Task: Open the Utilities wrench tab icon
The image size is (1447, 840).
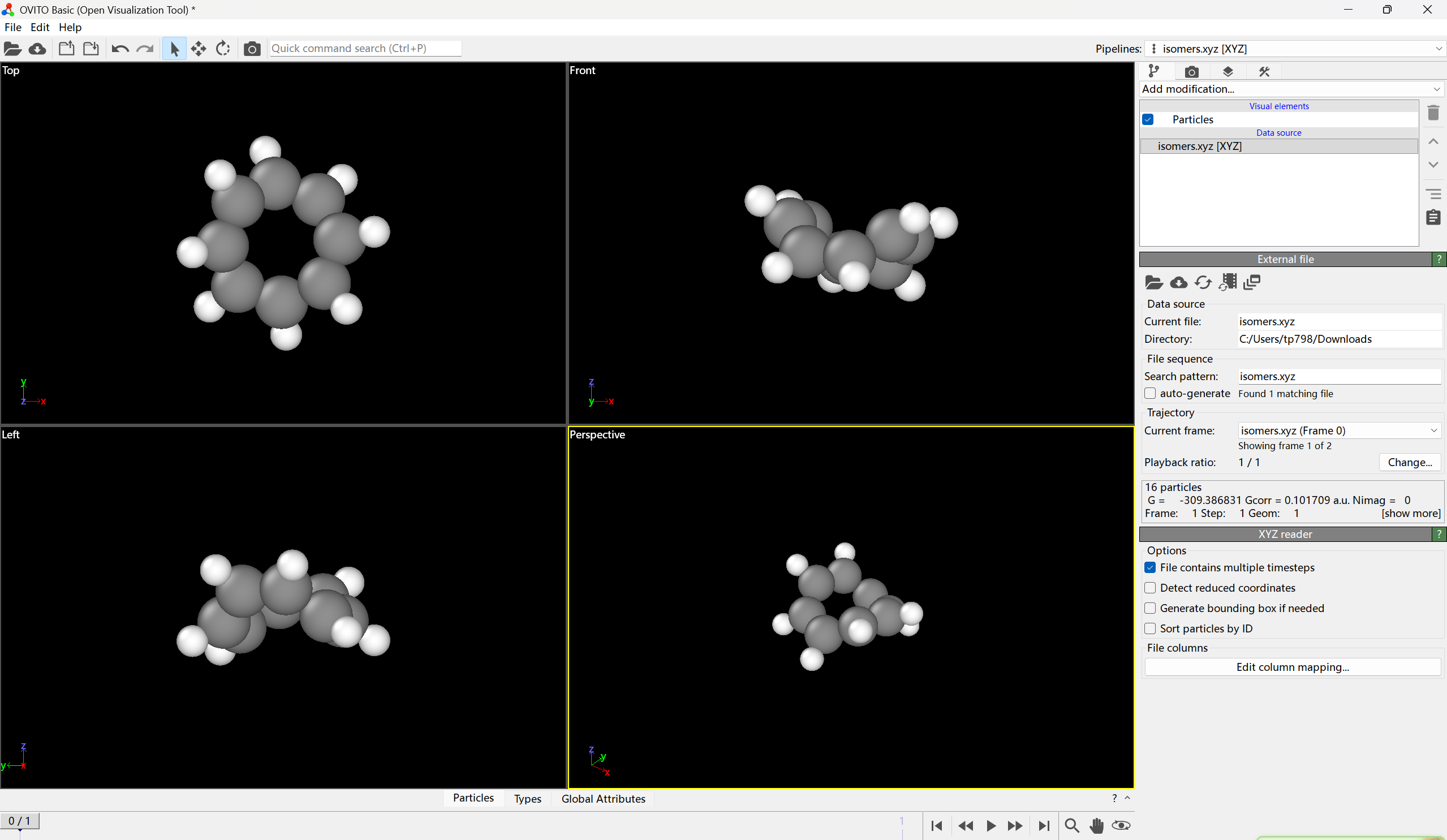Action: pyautogui.click(x=1264, y=71)
